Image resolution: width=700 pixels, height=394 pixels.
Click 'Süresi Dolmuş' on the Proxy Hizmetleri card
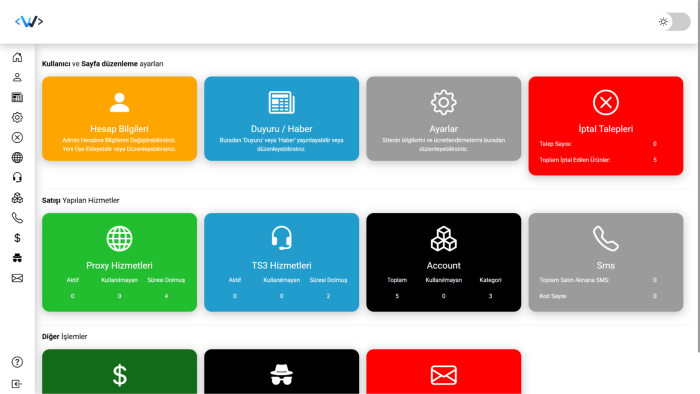[x=166, y=280]
